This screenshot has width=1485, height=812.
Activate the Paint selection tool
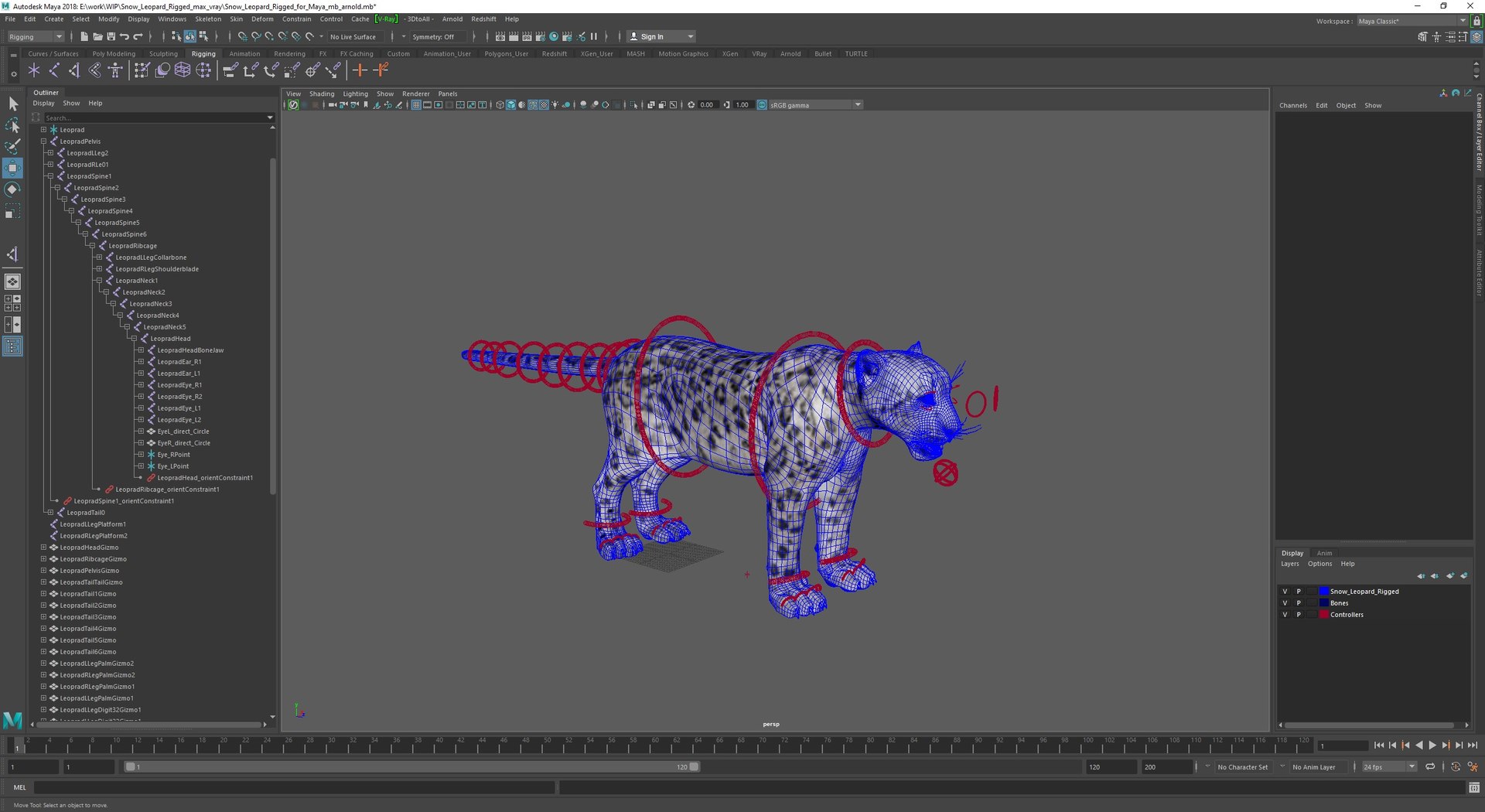click(13, 146)
